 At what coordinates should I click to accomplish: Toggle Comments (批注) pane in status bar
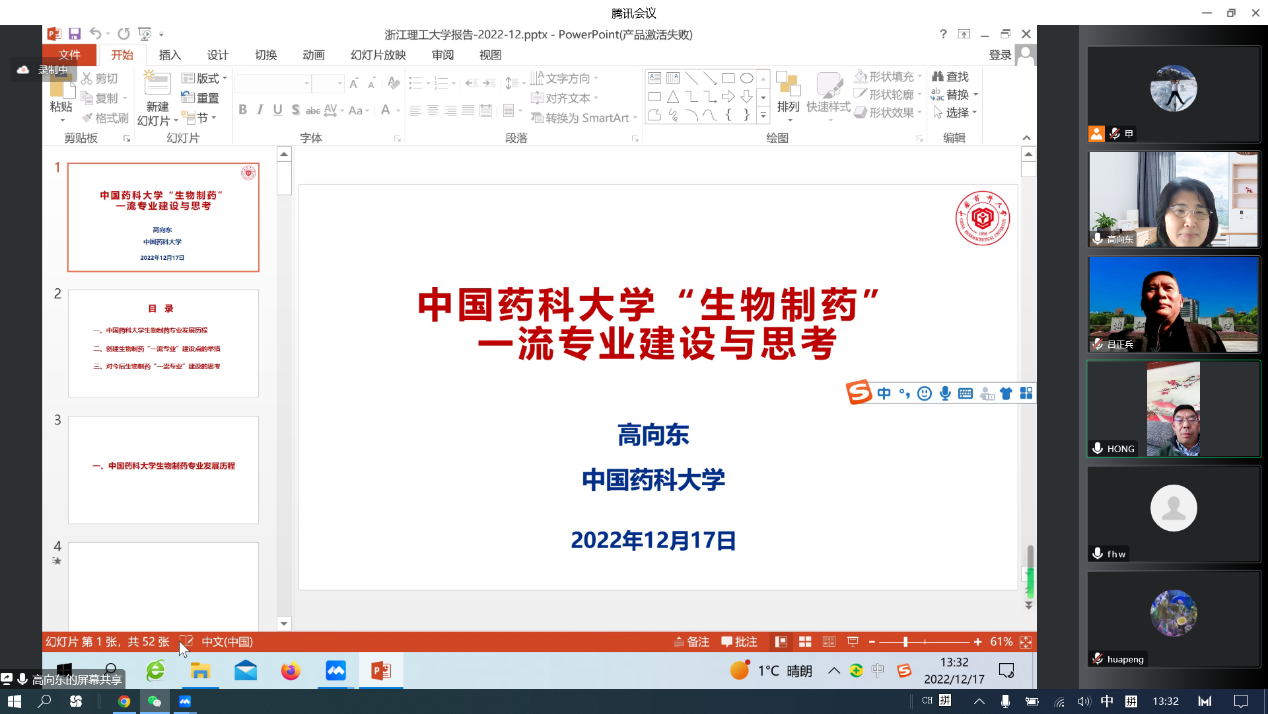[740, 642]
